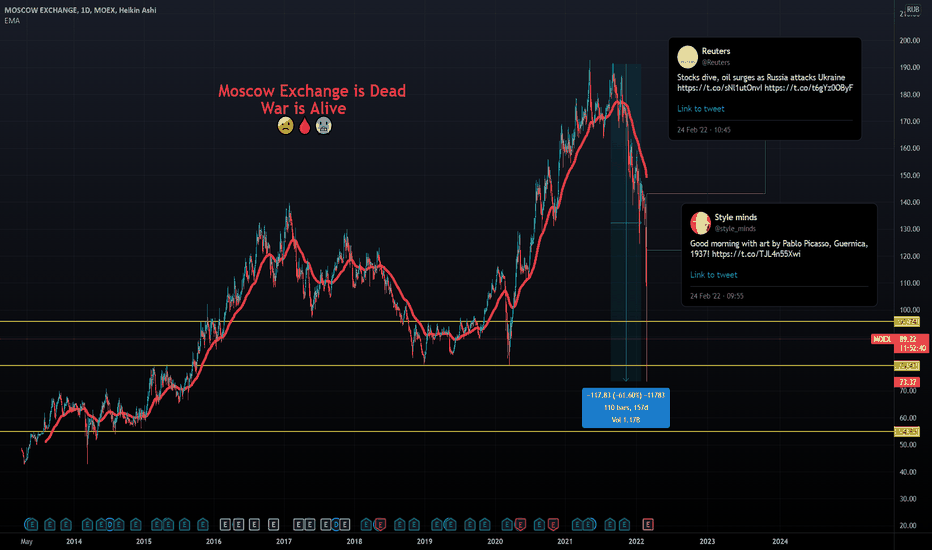Click the first red earnings marker after 2020

pos(520,524)
